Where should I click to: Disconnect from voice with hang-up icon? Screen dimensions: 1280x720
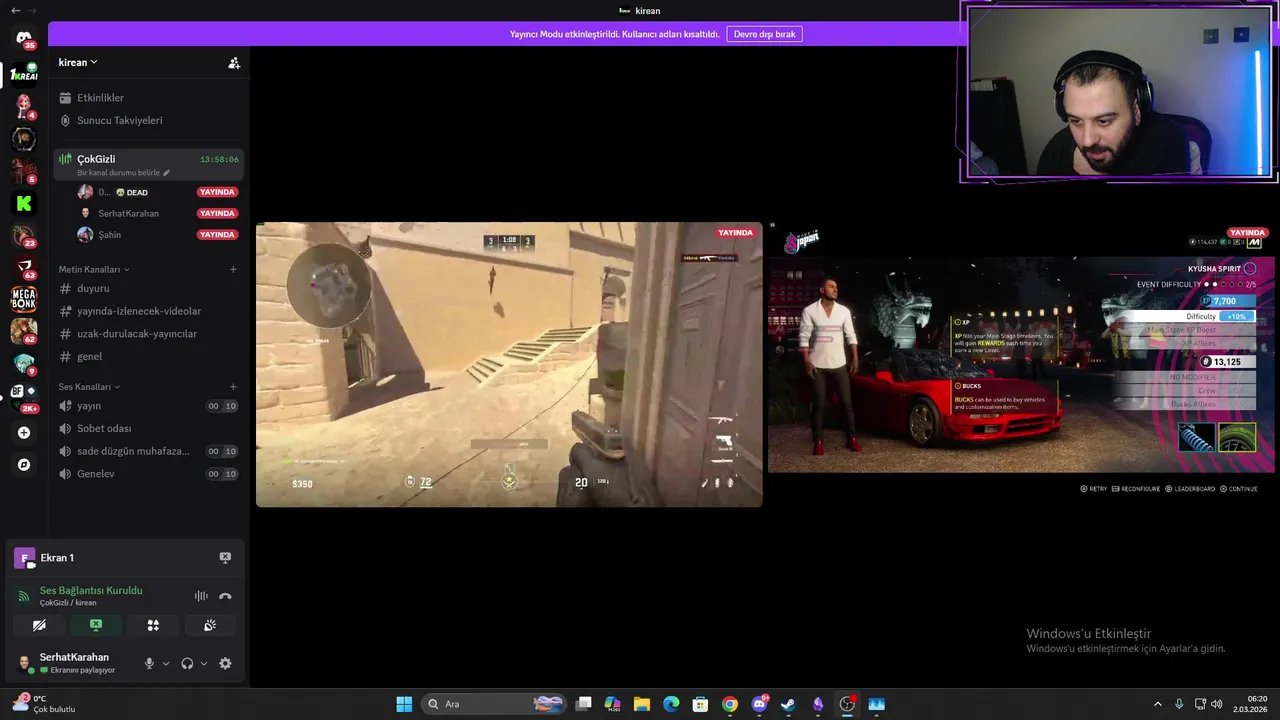(x=225, y=596)
